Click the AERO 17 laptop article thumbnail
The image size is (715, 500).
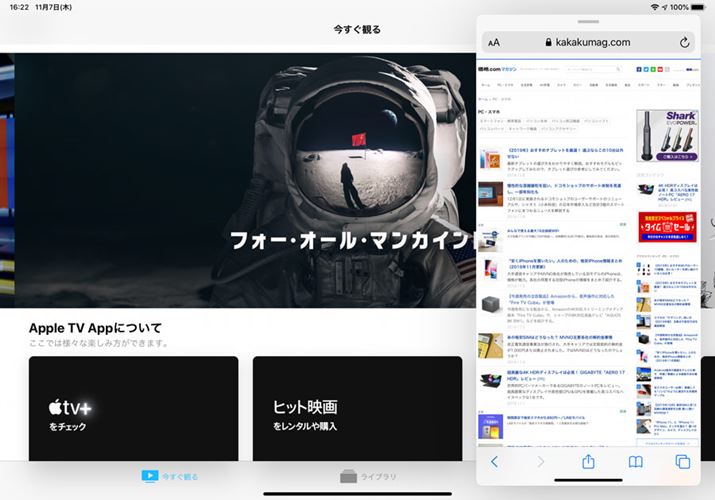pyautogui.click(x=491, y=380)
